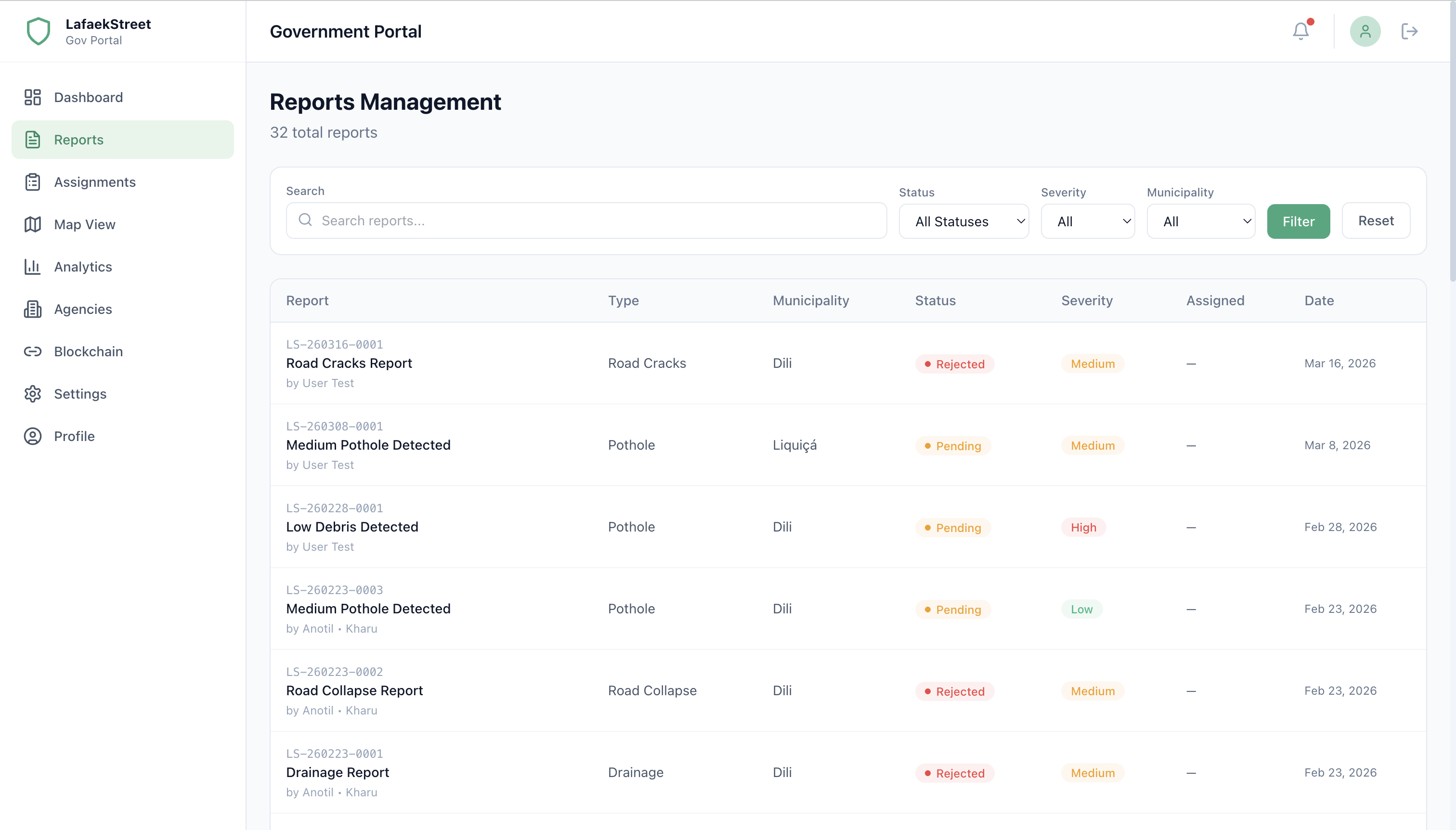Click the Profile avatar icon in sidebar

(x=32, y=436)
